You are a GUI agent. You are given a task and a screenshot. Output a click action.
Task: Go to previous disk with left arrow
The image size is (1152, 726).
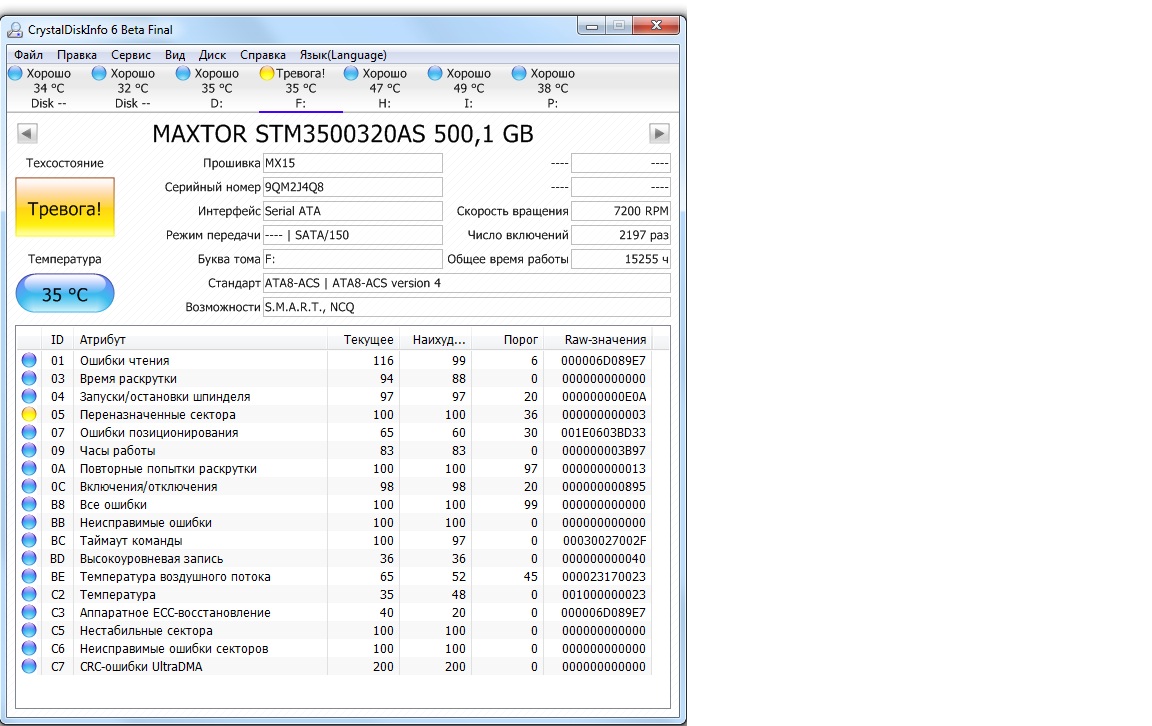pos(27,134)
